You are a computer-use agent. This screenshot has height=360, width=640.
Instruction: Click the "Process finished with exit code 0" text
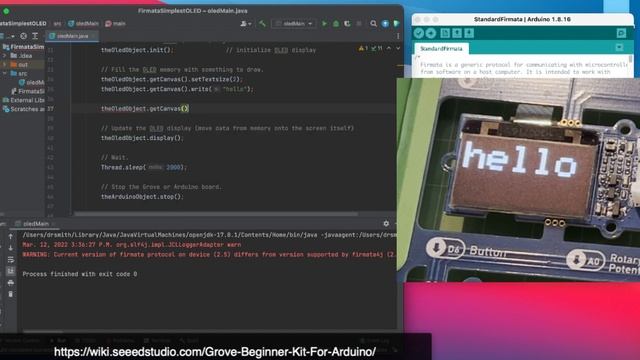click(x=80, y=274)
